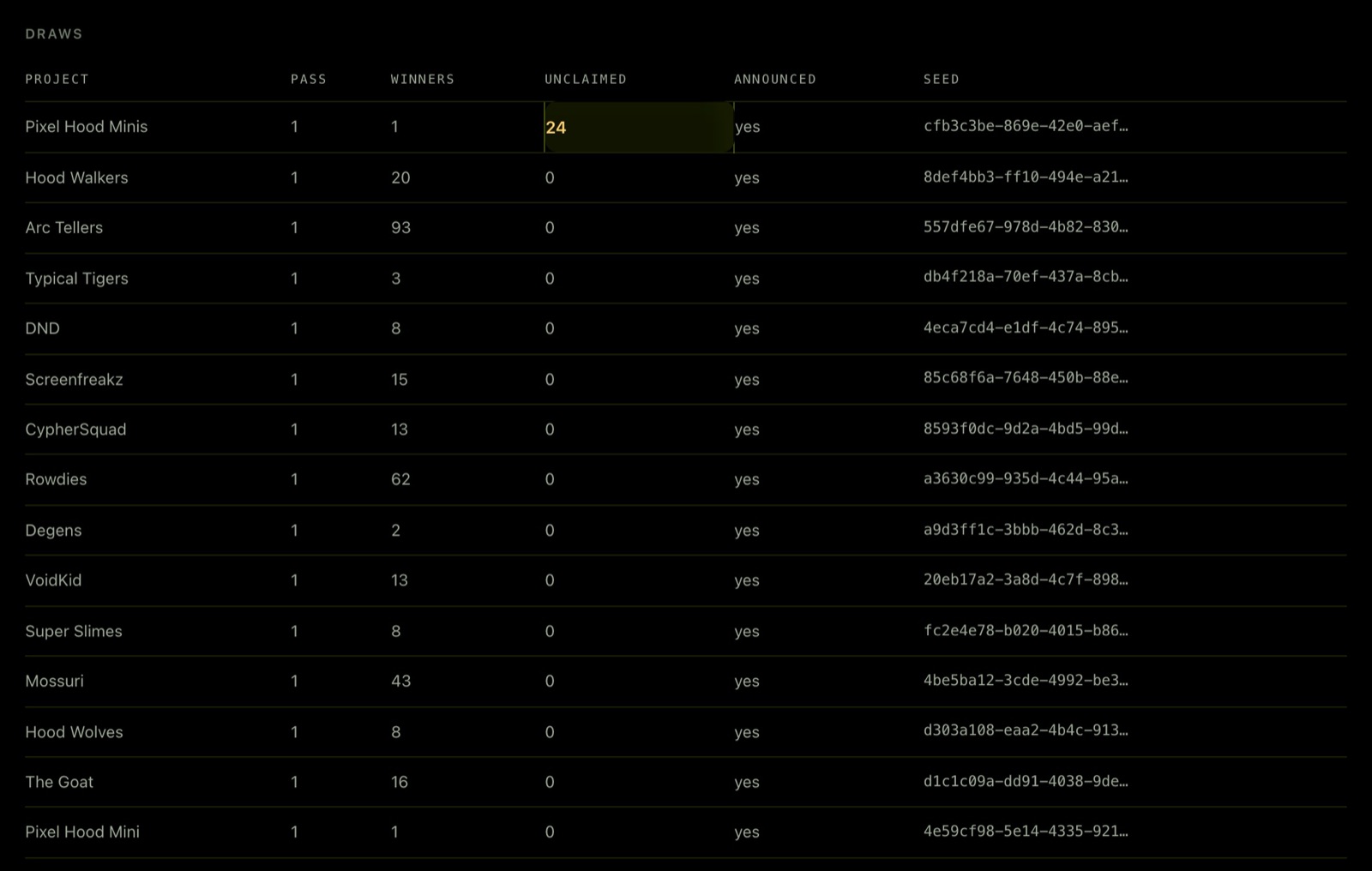Select the Pixel Hood Minis project row
The height and width of the screenshot is (871, 1372).
(x=686, y=127)
